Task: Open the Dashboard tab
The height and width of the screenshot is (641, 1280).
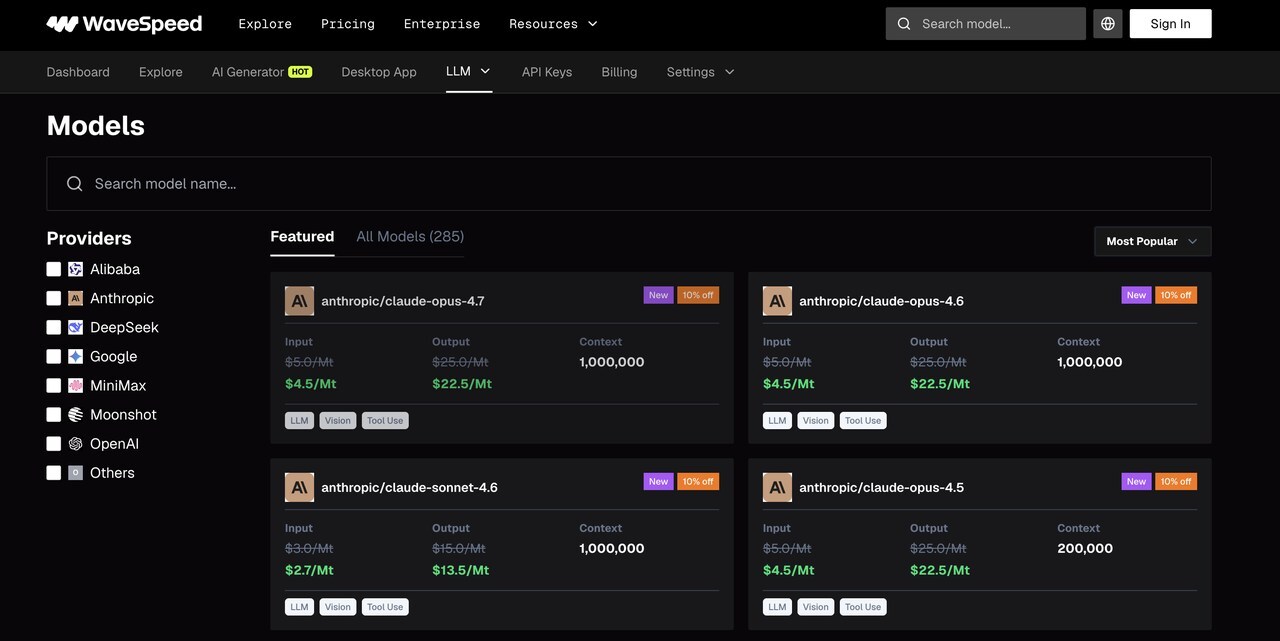Action: coord(78,72)
